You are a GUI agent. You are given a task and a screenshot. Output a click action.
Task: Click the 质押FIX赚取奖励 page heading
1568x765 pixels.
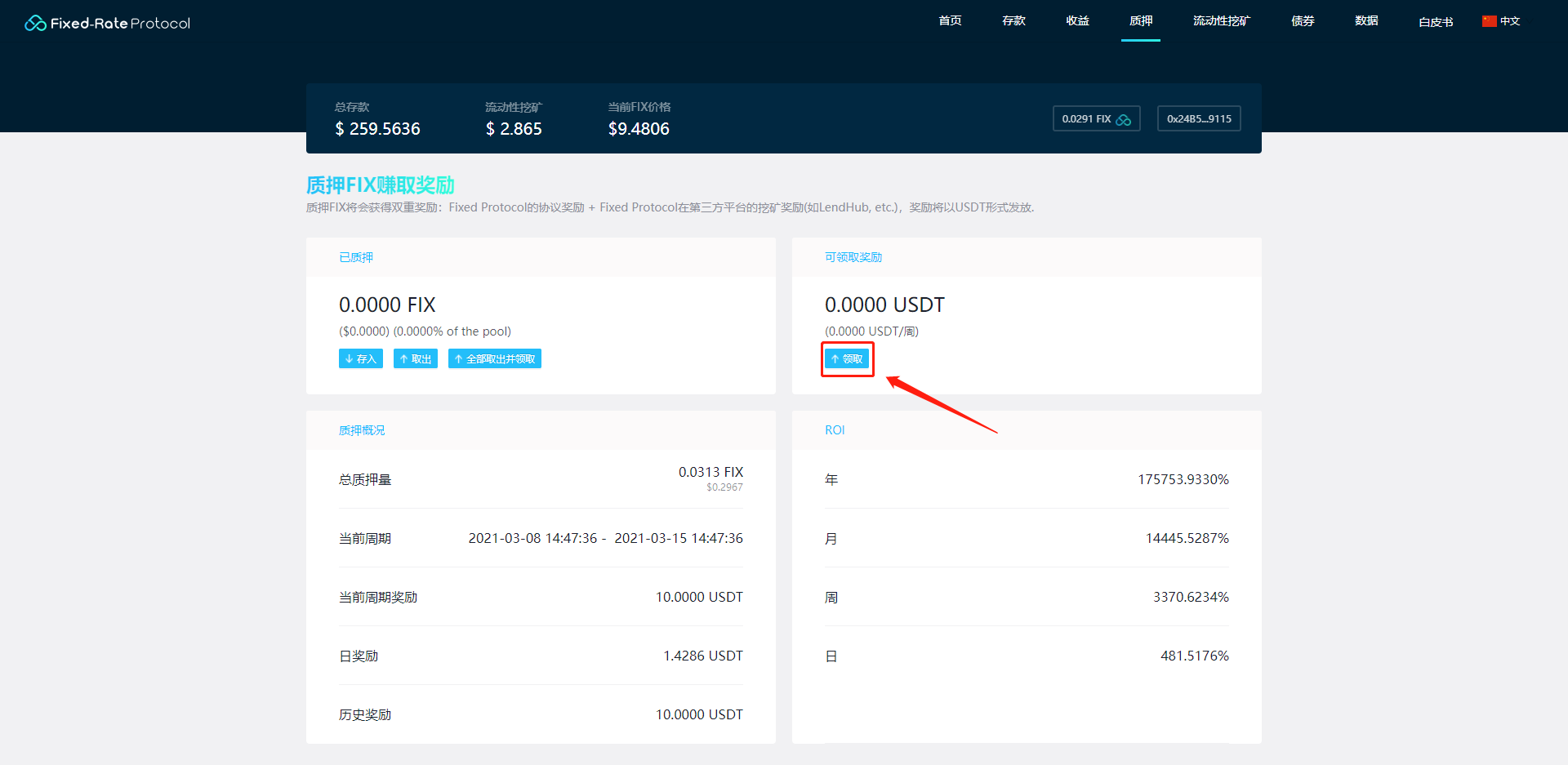click(x=381, y=185)
